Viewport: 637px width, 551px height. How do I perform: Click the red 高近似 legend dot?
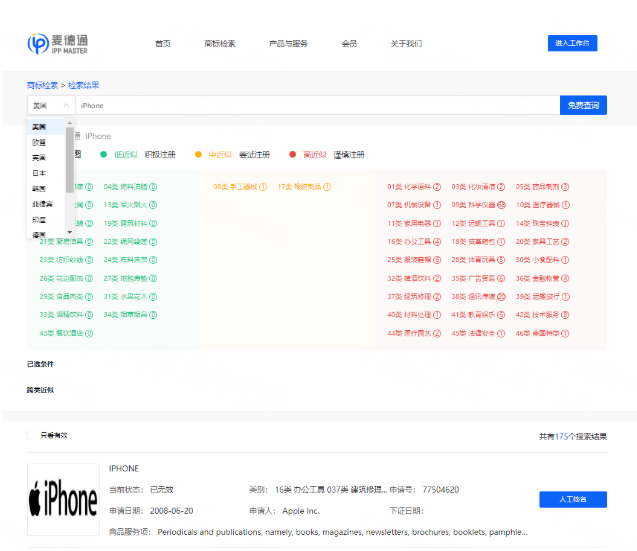[x=292, y=154]
